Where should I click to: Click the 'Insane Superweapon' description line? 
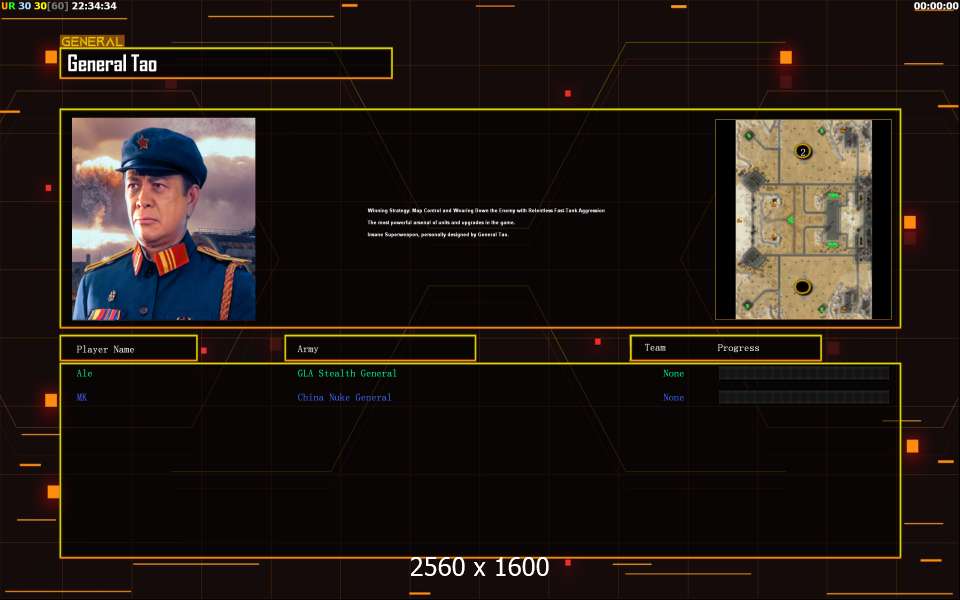pyautogui.click(x=438, y=234)
